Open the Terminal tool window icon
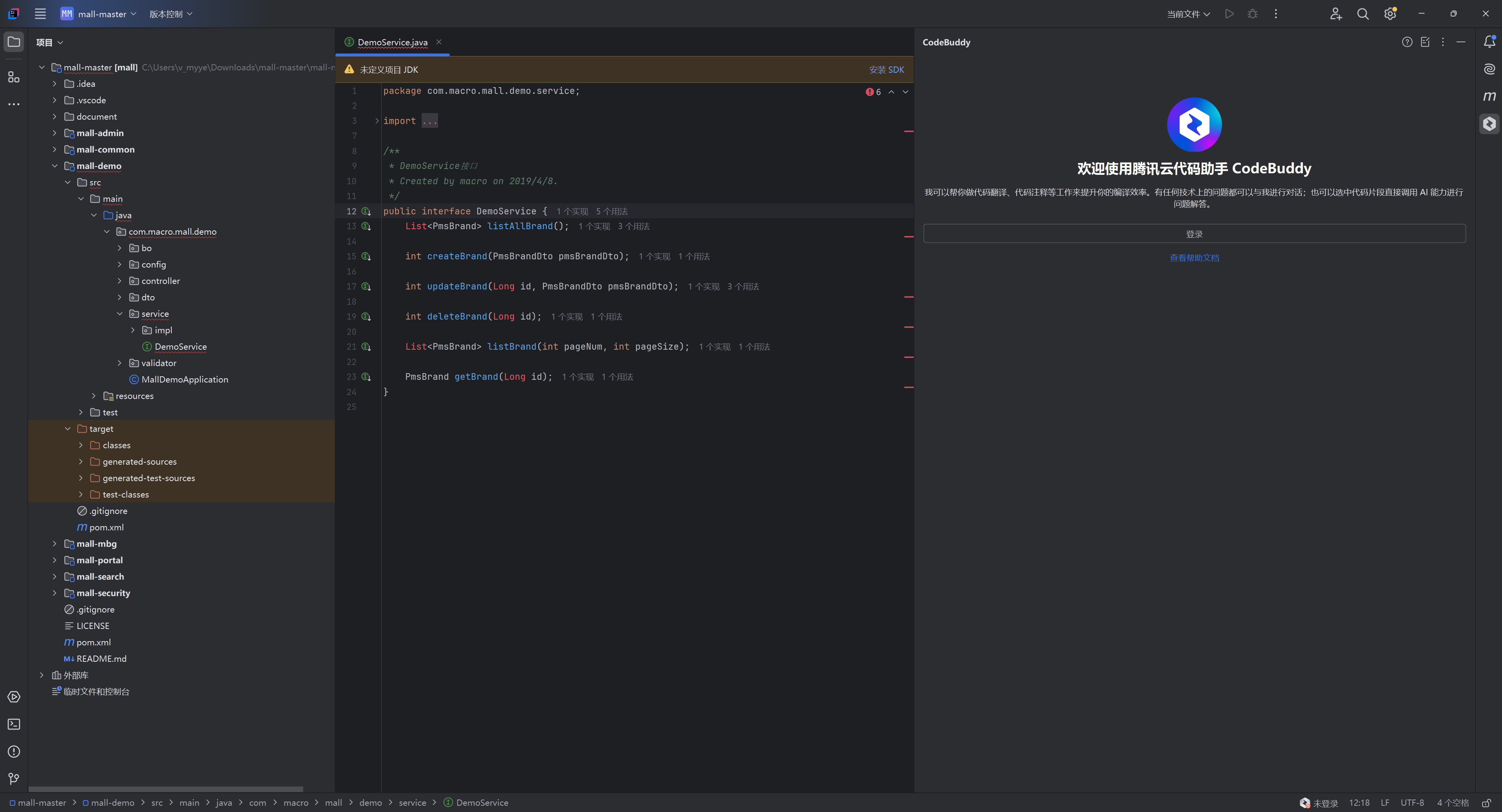 (x=14, y=724)
